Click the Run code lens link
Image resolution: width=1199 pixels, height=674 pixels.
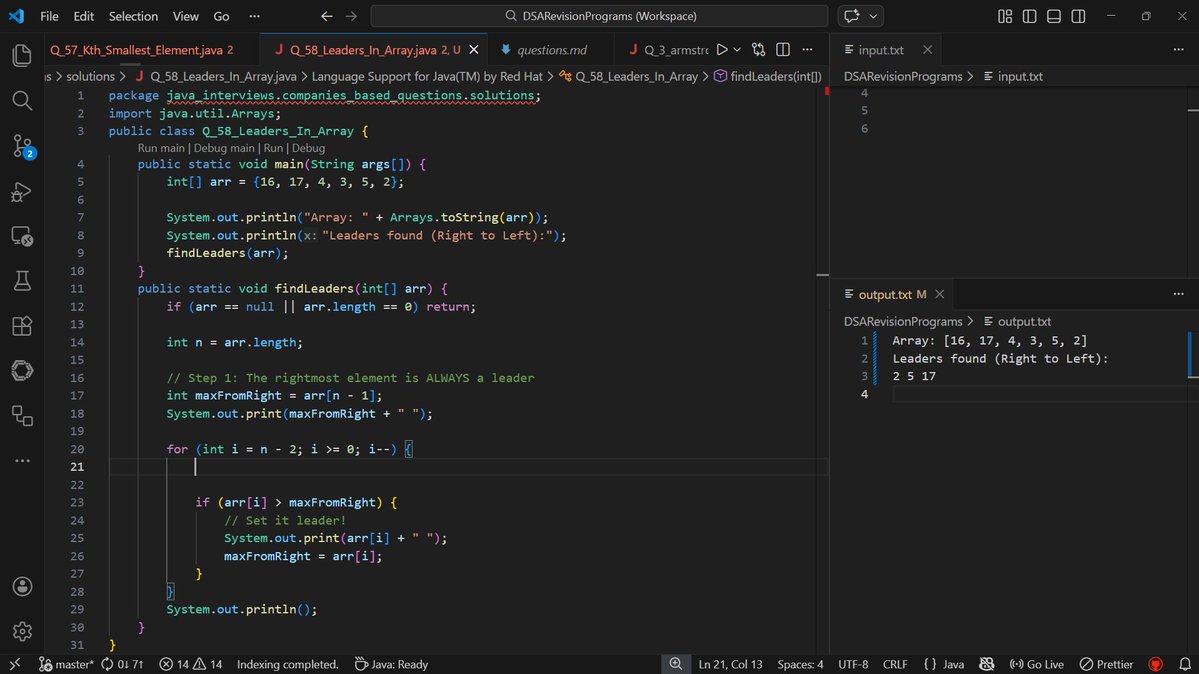click(273, 148)
